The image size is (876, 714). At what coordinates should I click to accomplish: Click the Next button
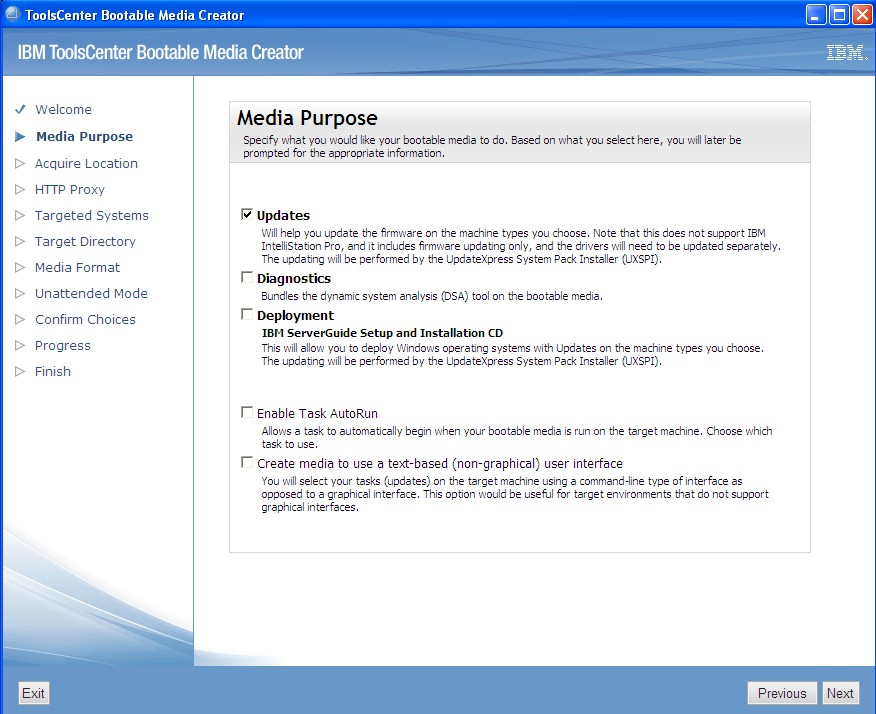click(840, 693)
